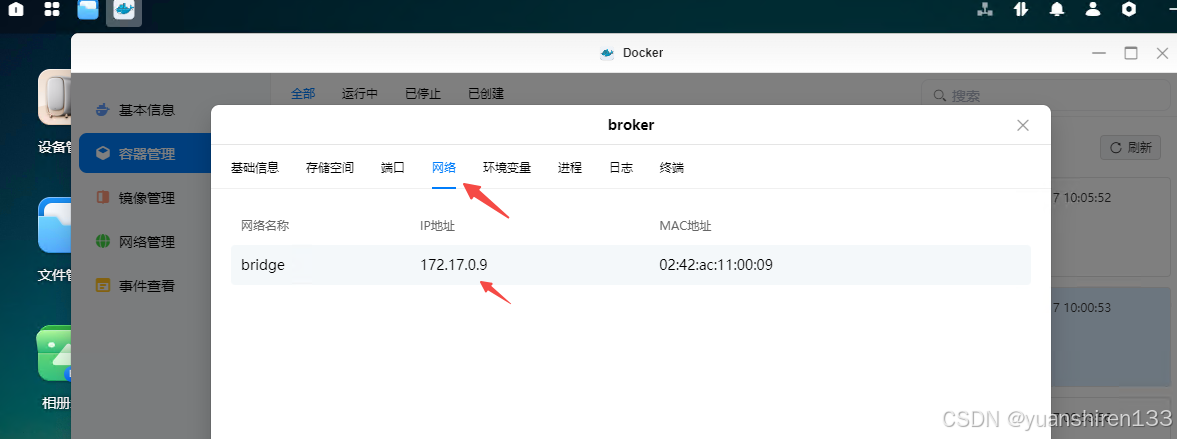The width and height of the screenshot is (1177, 439).
Task: Filter containers by 已创建
Action: click(486, 94)
